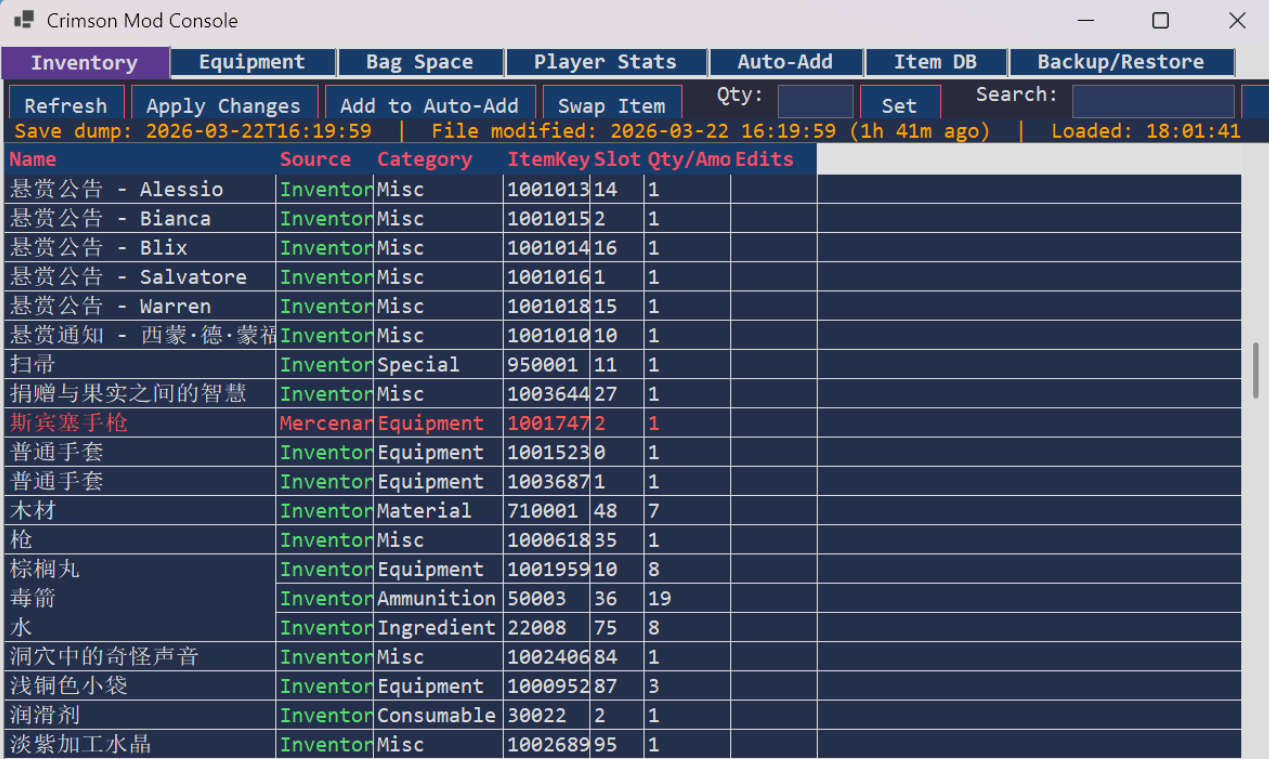Click the ItemKey column header
1269x759 pixels.
(x=547, y=160)
